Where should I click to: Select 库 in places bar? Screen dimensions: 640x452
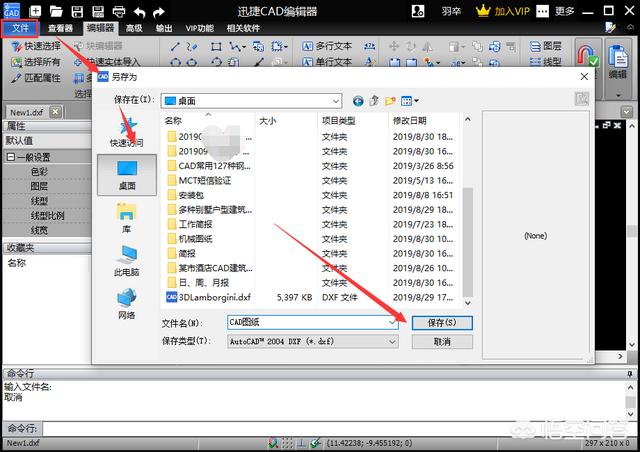127,218
